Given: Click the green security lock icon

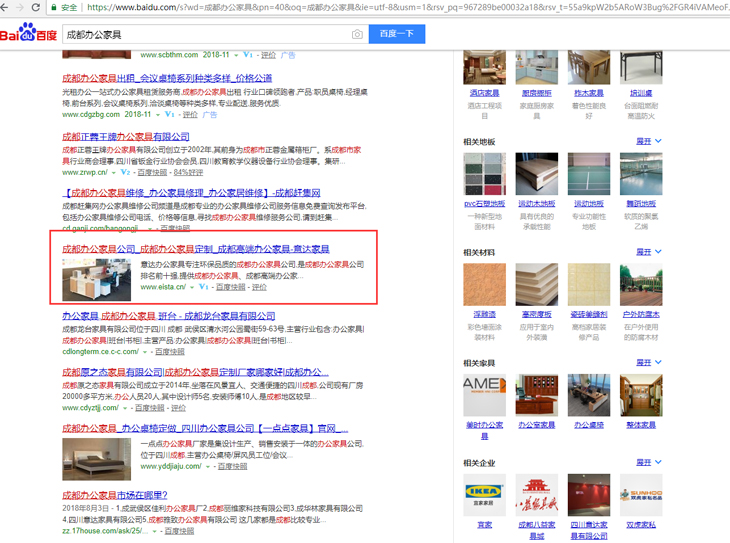Looking at the screenshot, I should pos(55,7).
